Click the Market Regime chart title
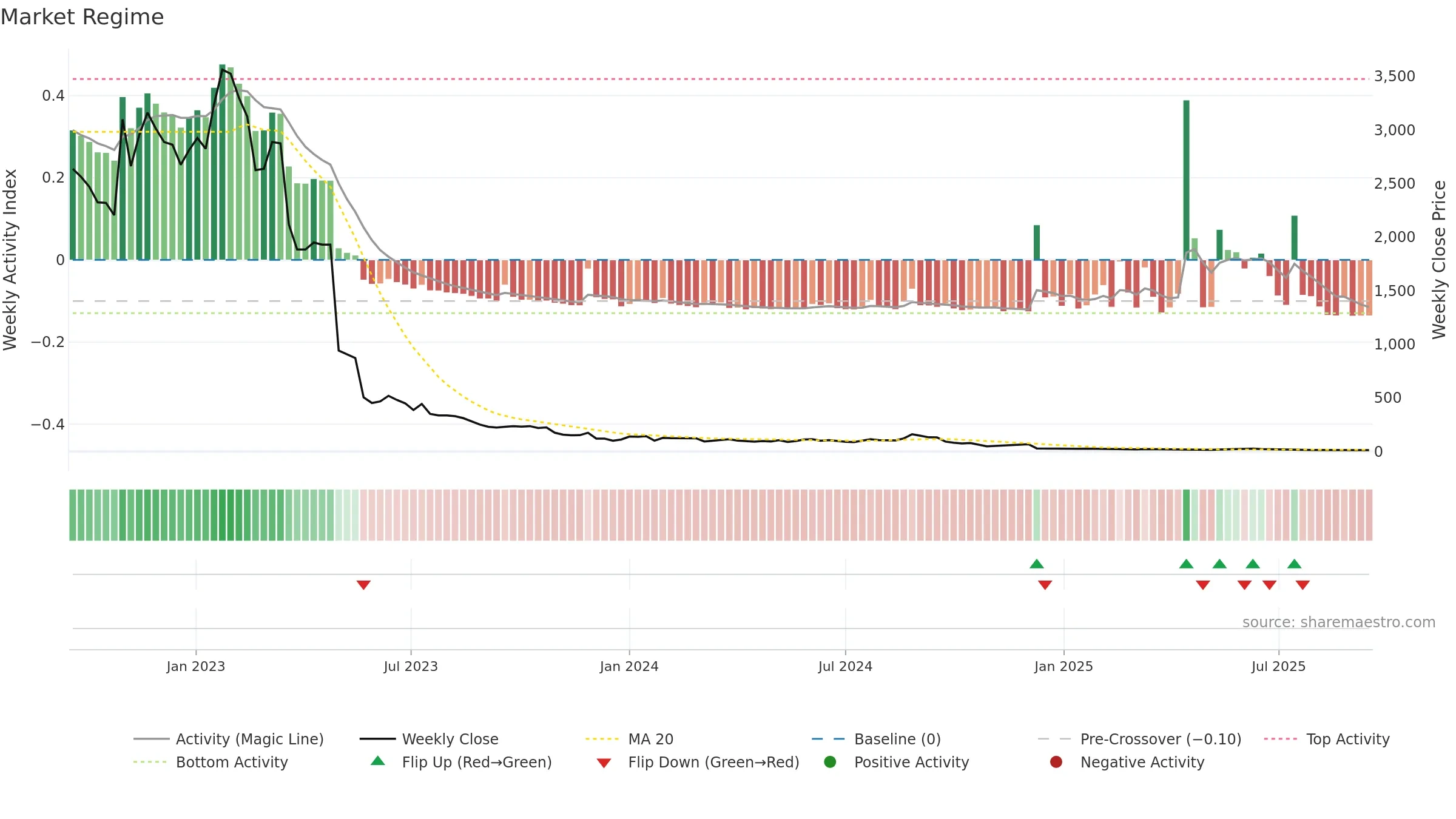Screen dimensions: 1456x819 [82, 17]
